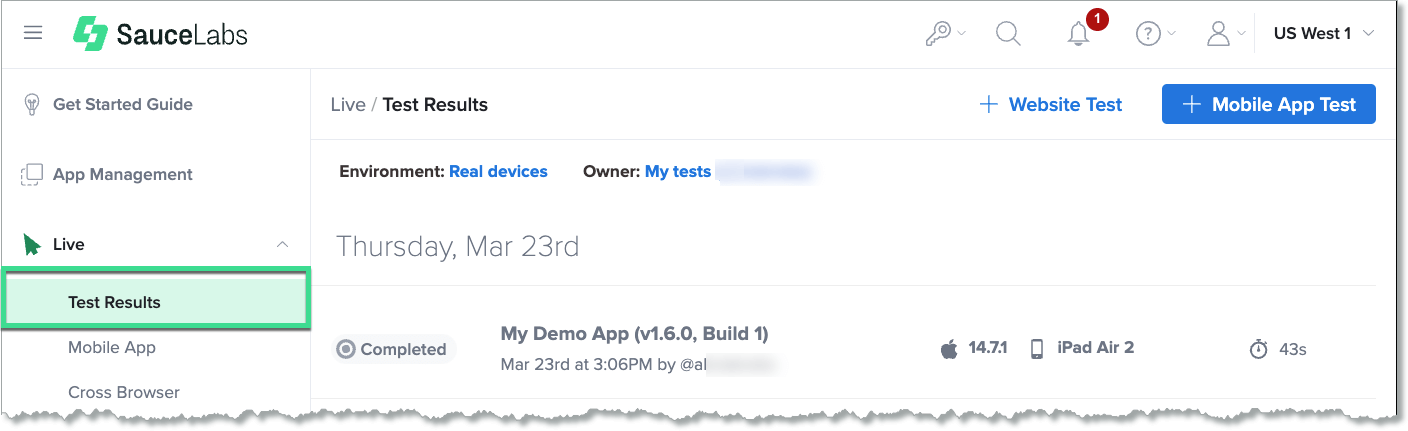
Task: Open the access key icon menu
Action: coord(938,34)
